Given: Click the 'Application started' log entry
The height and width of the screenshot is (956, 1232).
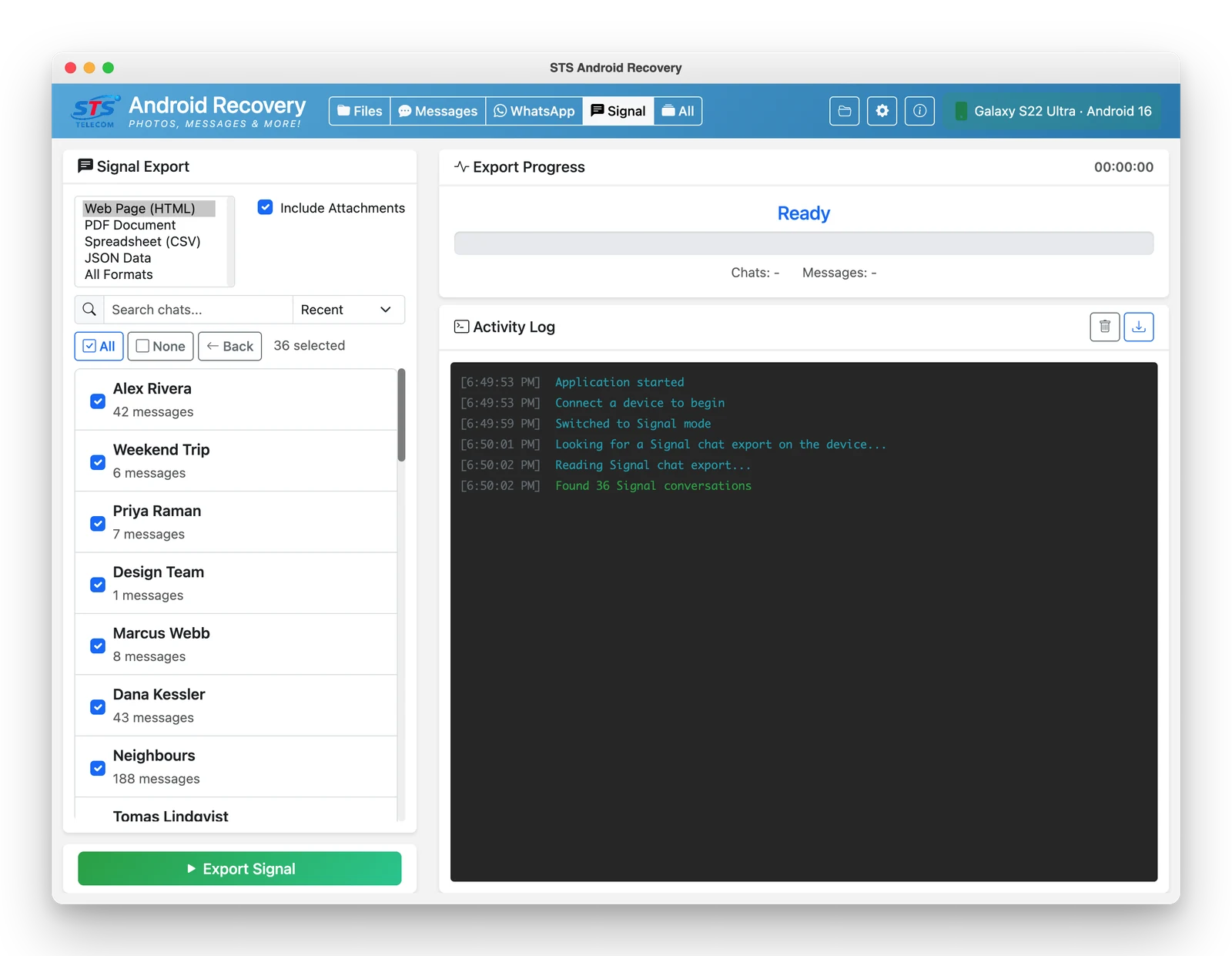Looking at the screenshot, I should click(619, 381).
